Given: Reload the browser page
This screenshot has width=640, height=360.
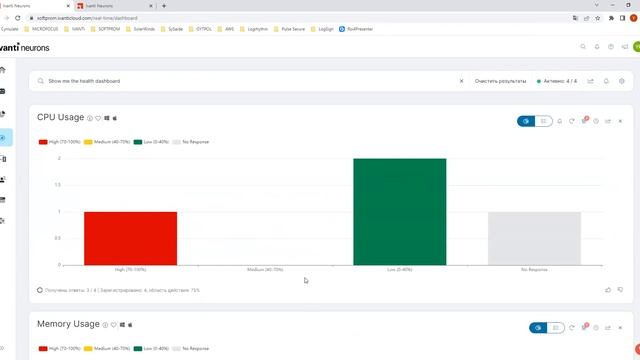Looking at the screenshot, I should pos(18,18).
